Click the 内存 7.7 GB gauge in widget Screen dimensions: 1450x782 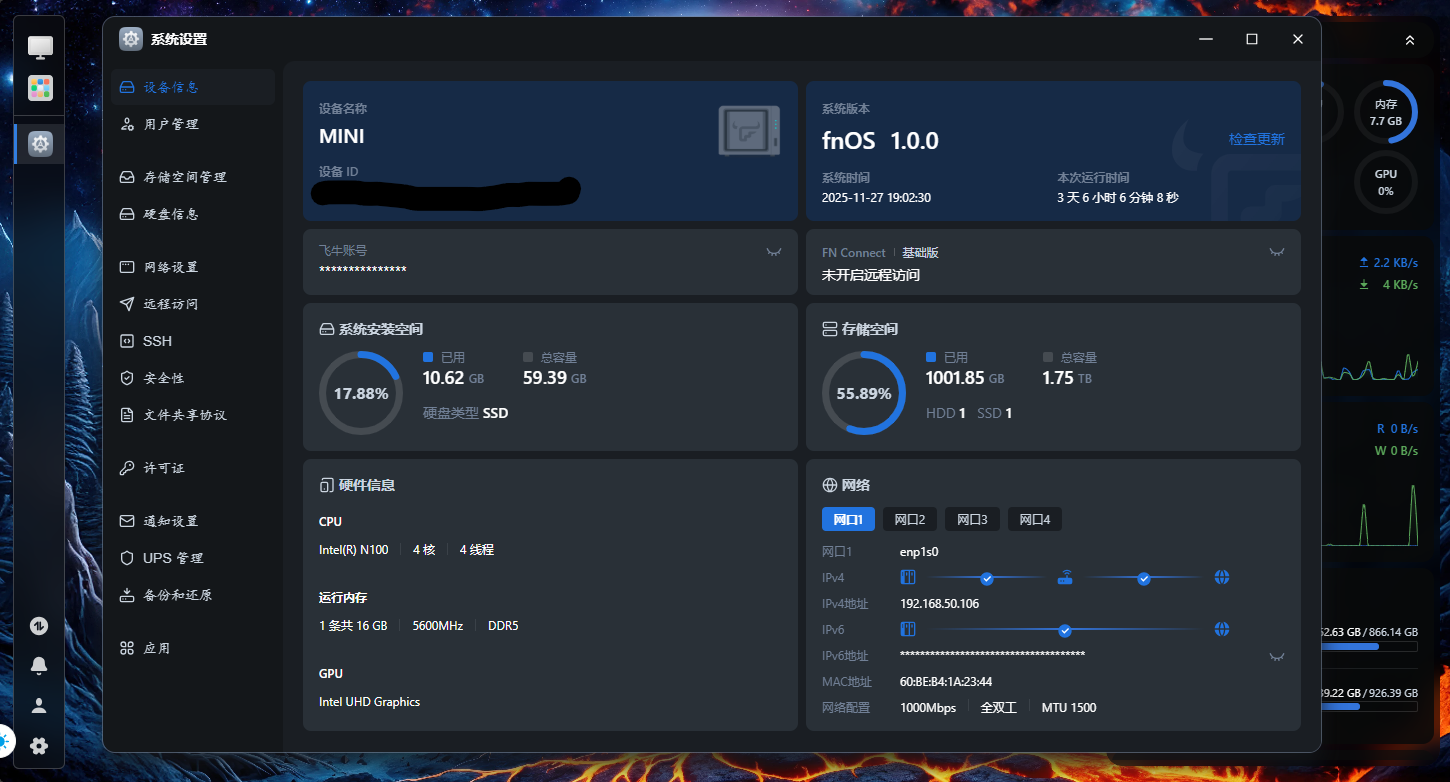(1386, 112)
